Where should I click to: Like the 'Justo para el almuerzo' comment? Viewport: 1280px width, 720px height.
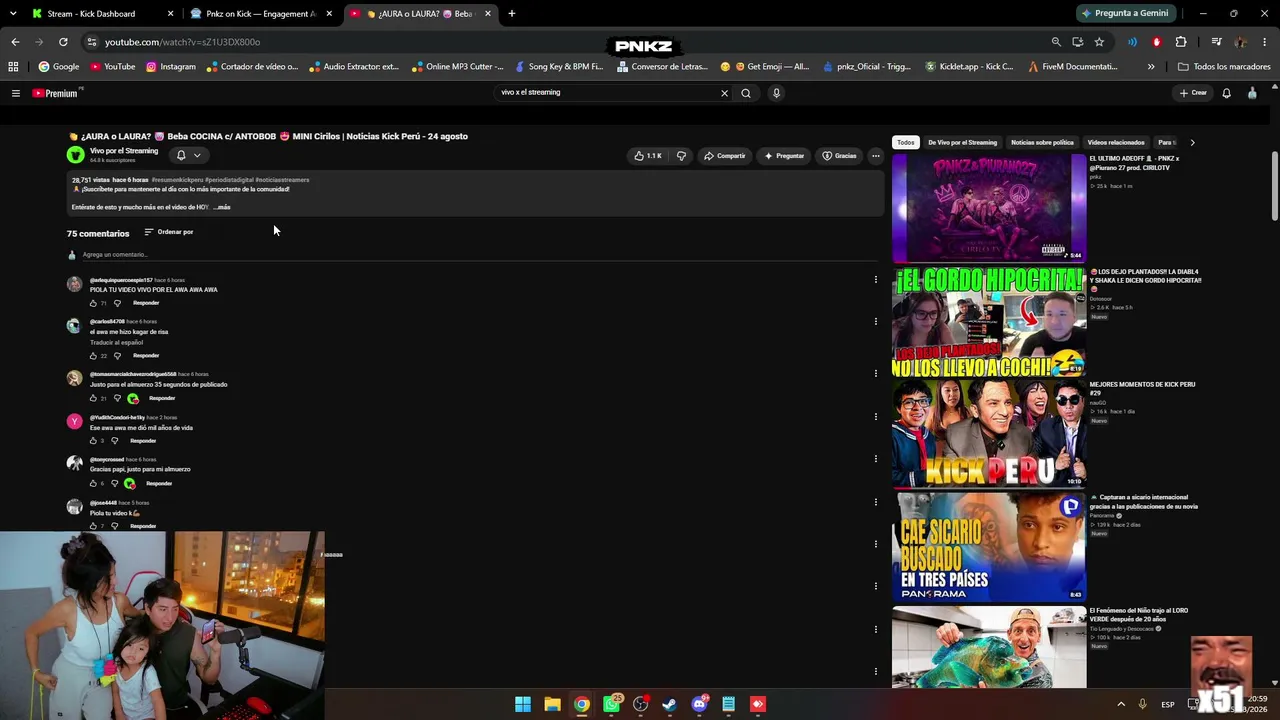[94, 398]
